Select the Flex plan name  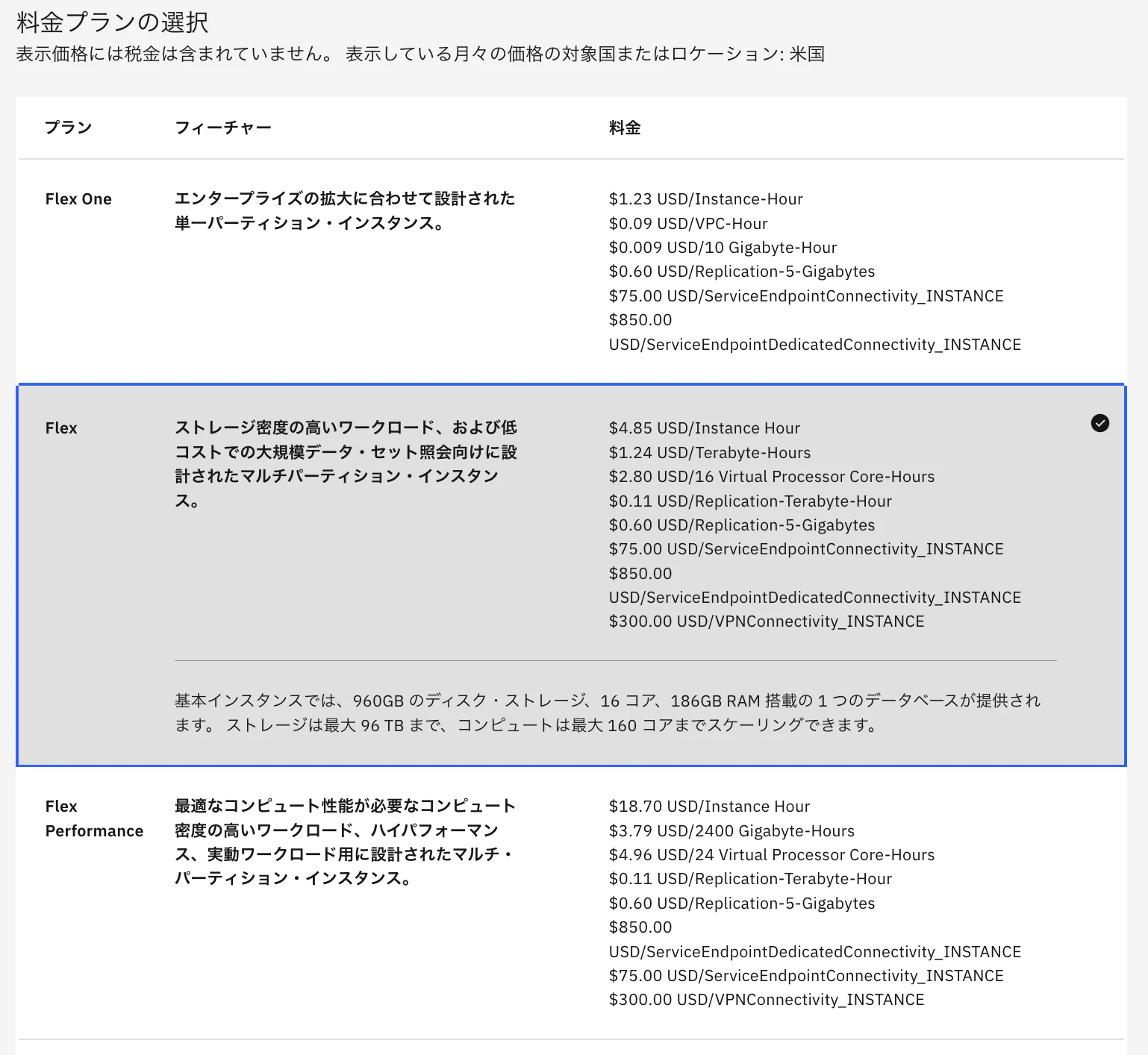point(61,428)
